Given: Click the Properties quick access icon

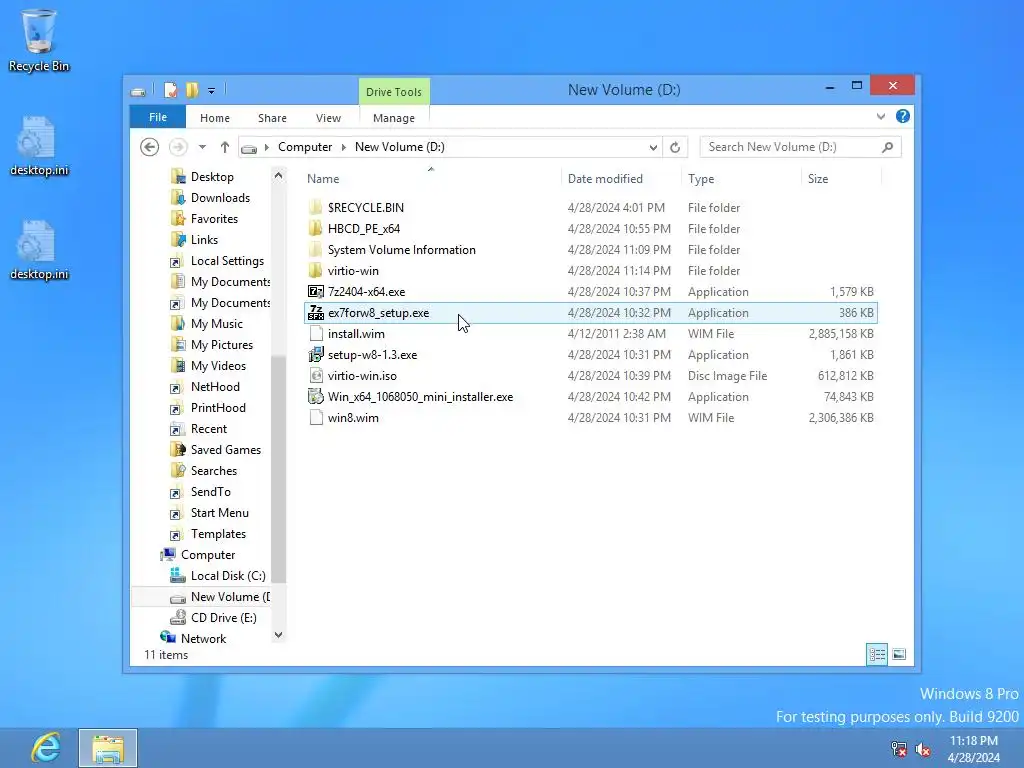Looking at the screenshot, I should [171, 90].
